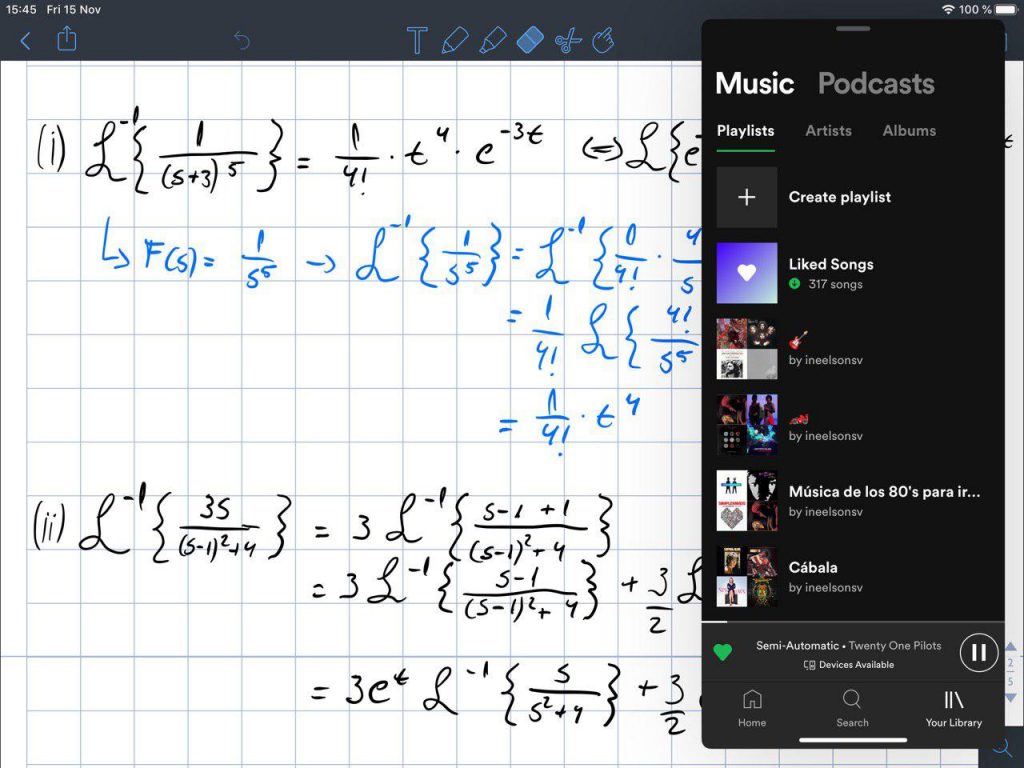This screenshot has height=768, width=1024.
Task: Open Spotify Search tab
Action: click(852, 707)
